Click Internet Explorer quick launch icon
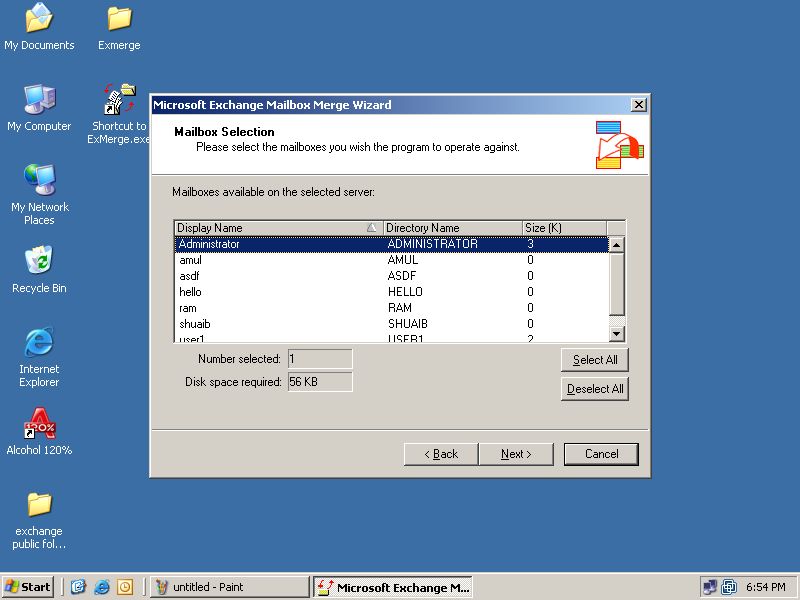 [x=102, y=587]
